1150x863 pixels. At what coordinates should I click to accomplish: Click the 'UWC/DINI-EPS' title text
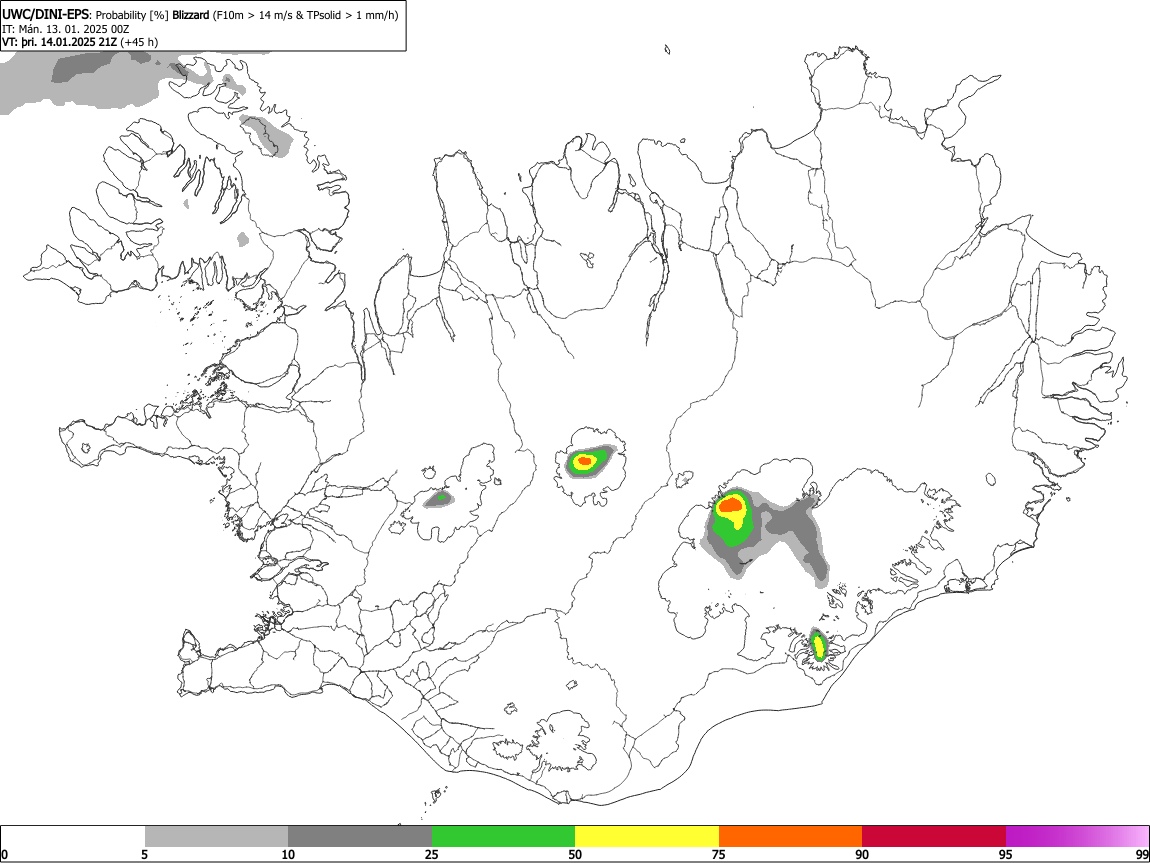pos(45,14)
